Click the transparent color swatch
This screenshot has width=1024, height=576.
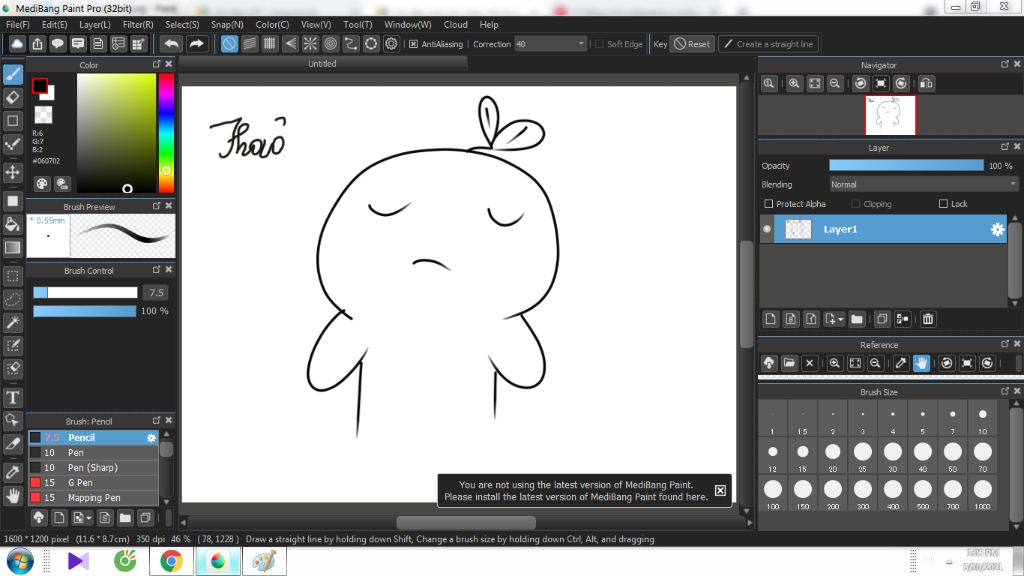[43, 115]
